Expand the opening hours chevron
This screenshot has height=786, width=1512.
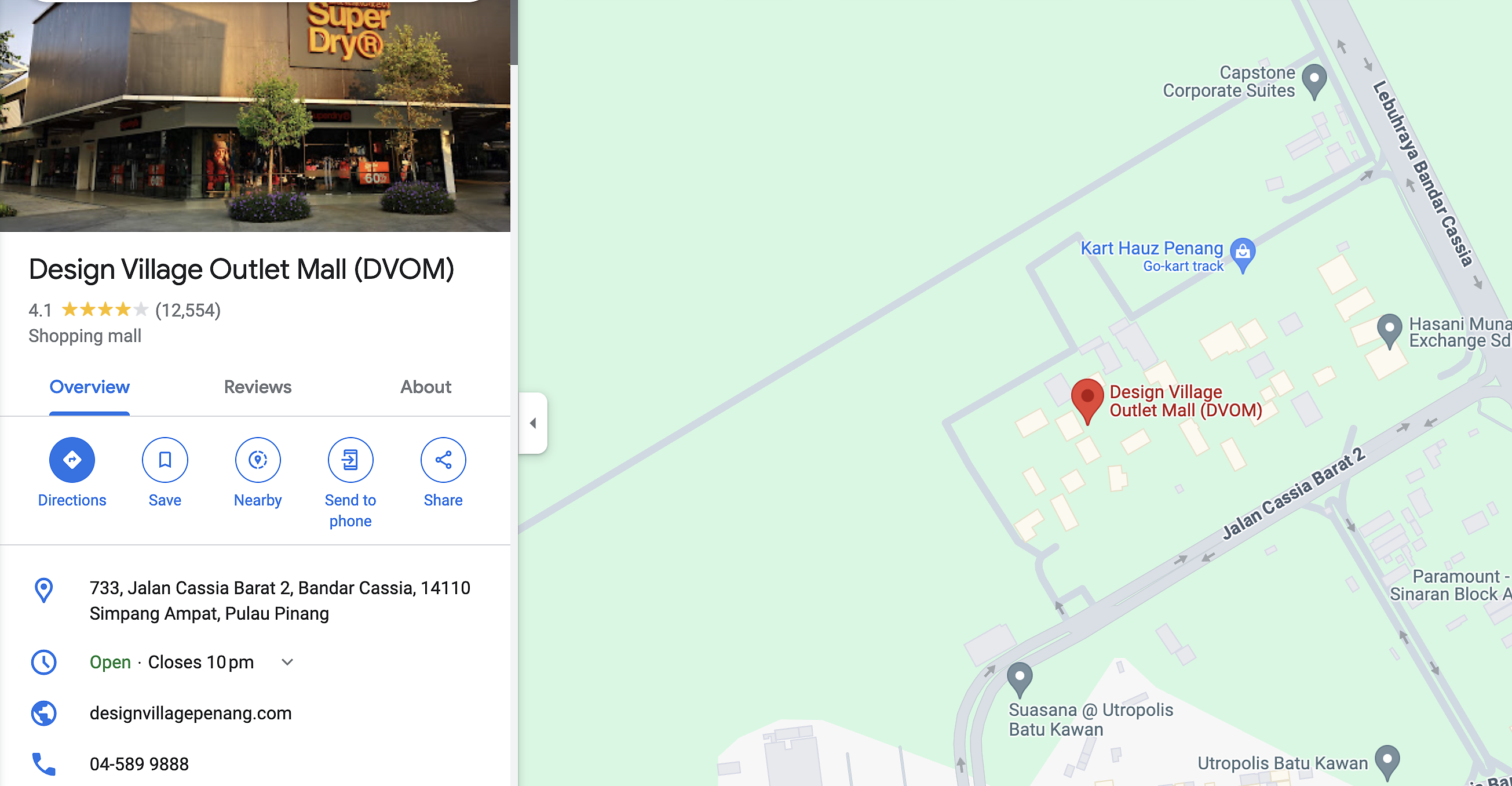(287, 662)
